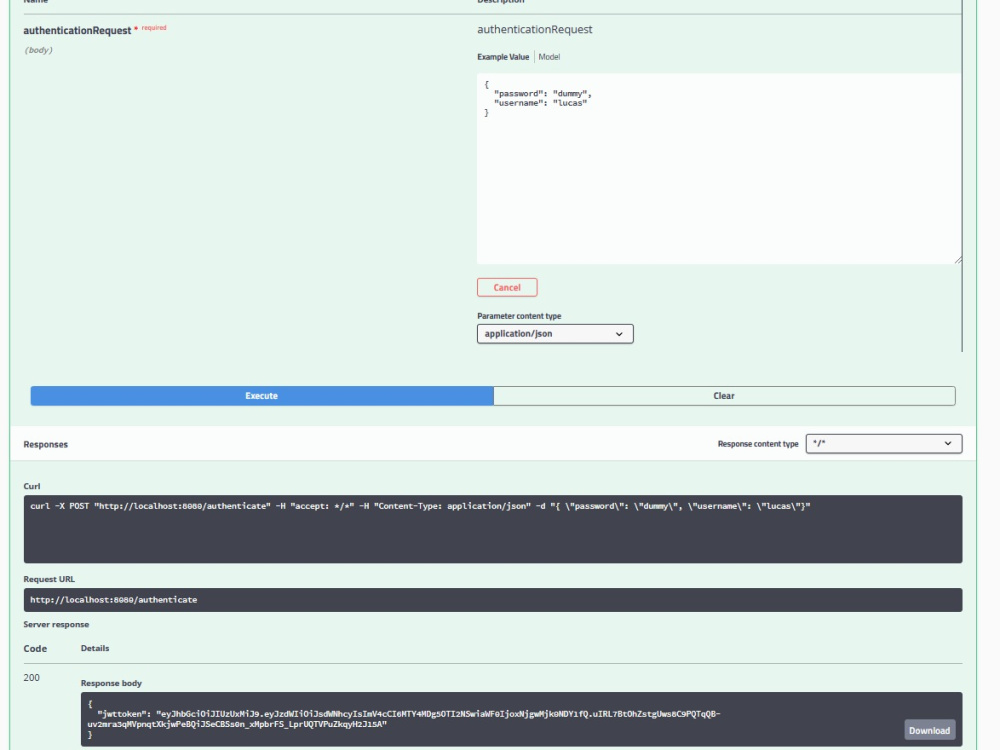Select the Example Value tab

coord(502,57)
